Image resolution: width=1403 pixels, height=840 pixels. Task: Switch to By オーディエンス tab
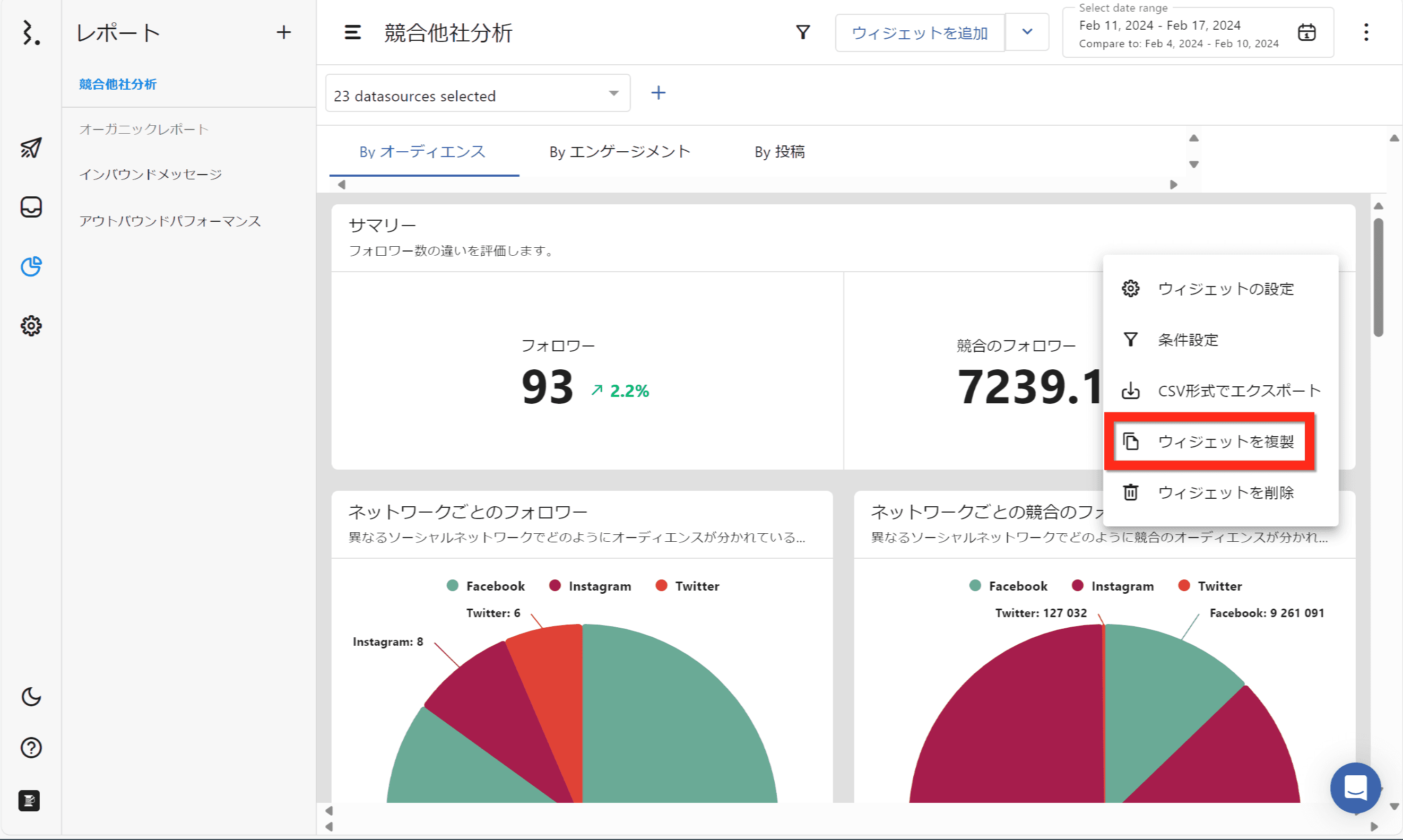pyautogui.click(x=424, y=152)
